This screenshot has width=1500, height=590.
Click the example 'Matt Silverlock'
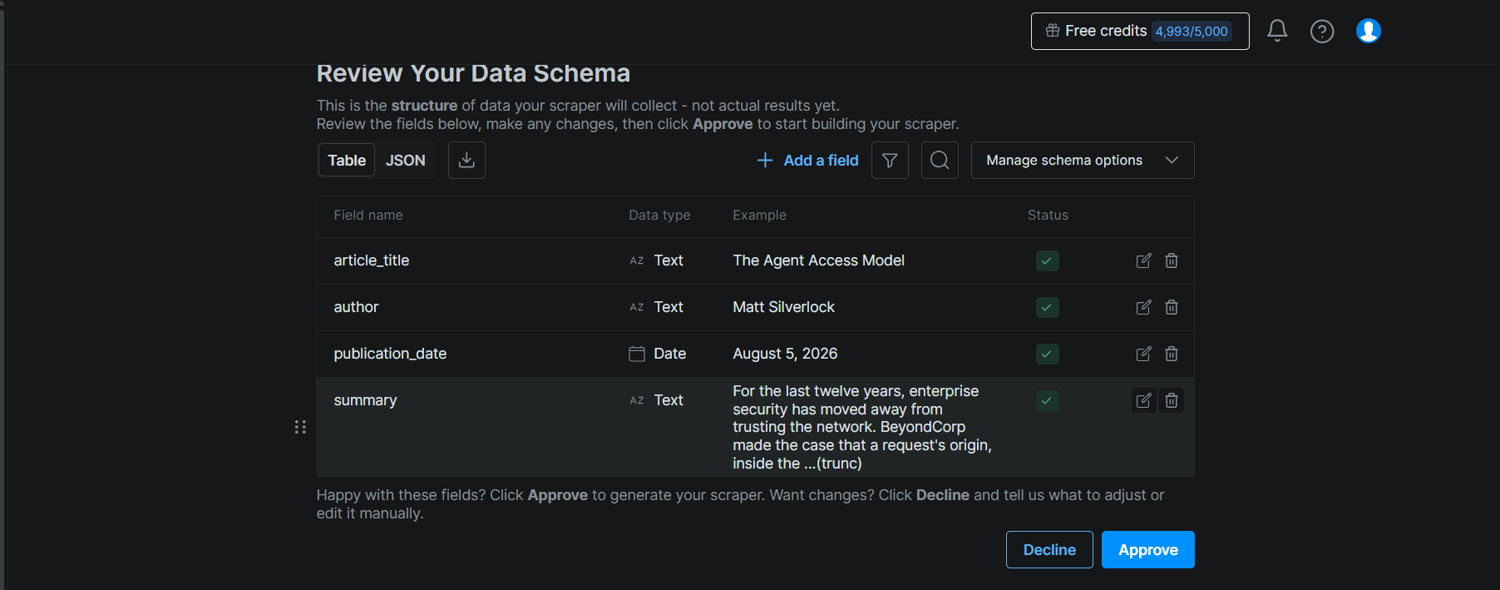pos(784,307)
